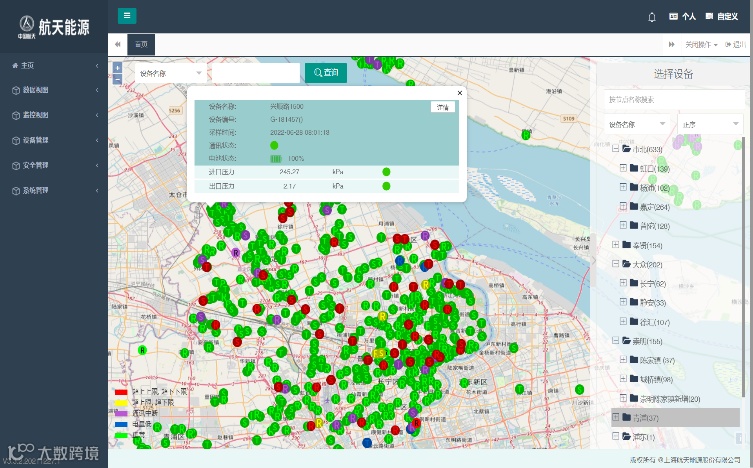Expand the 奉贤 tree node
753x468 pixels.
coord(615,245)
